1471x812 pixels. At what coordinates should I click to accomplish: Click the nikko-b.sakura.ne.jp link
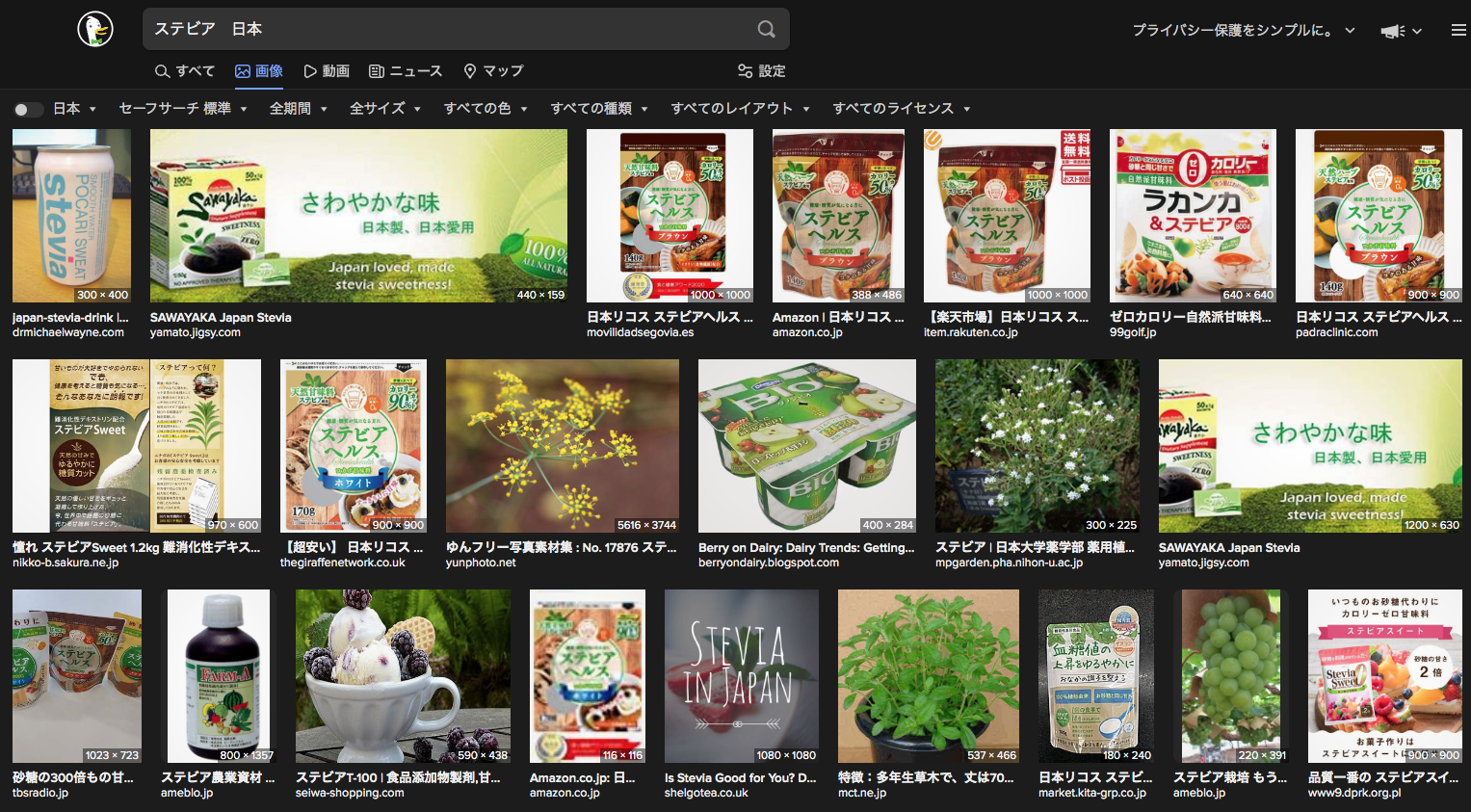(66, 563)
